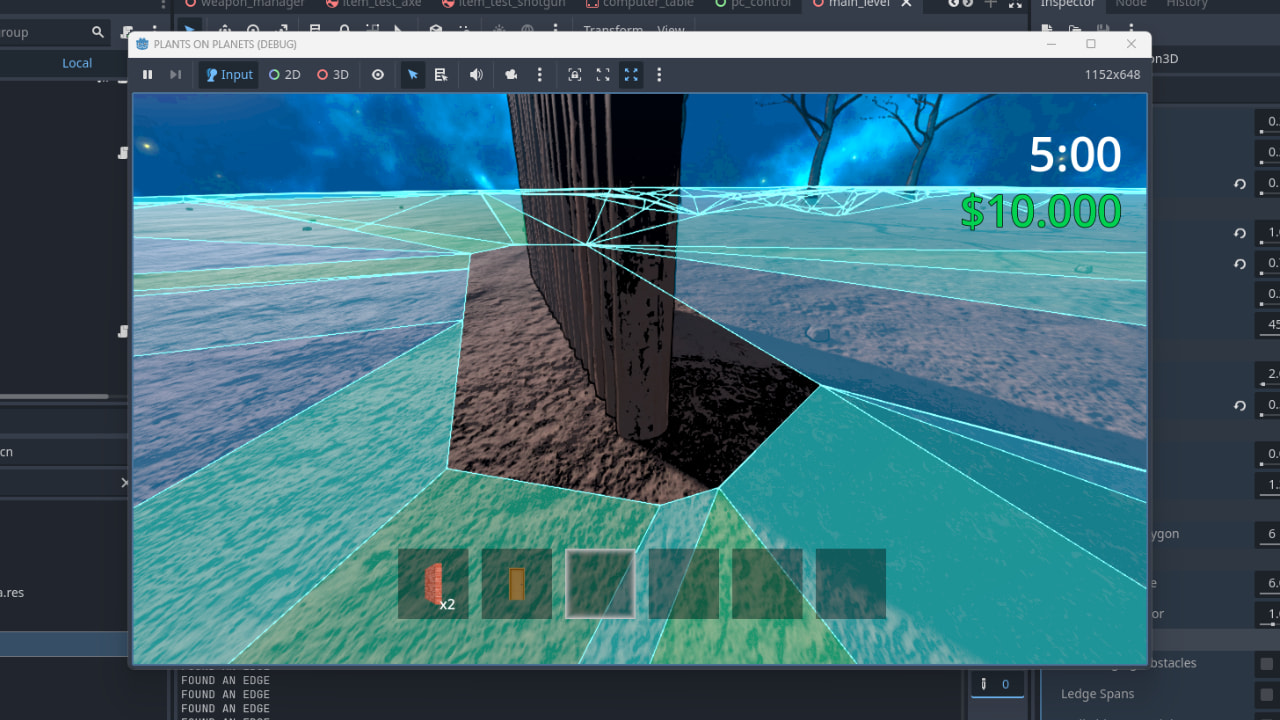Viewport: 1280px width, 720px height.
Task: Open the main_level scene tab
Action: pyautogui.click(x=858, y=4)
